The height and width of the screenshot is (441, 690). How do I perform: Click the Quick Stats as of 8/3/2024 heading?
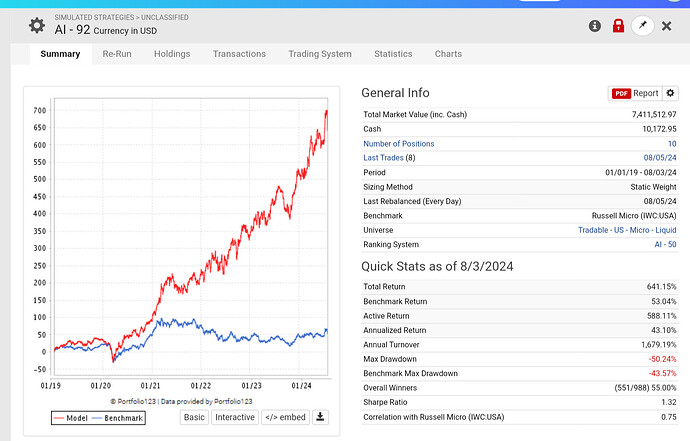pyautogui.click(x=437, y=266)
